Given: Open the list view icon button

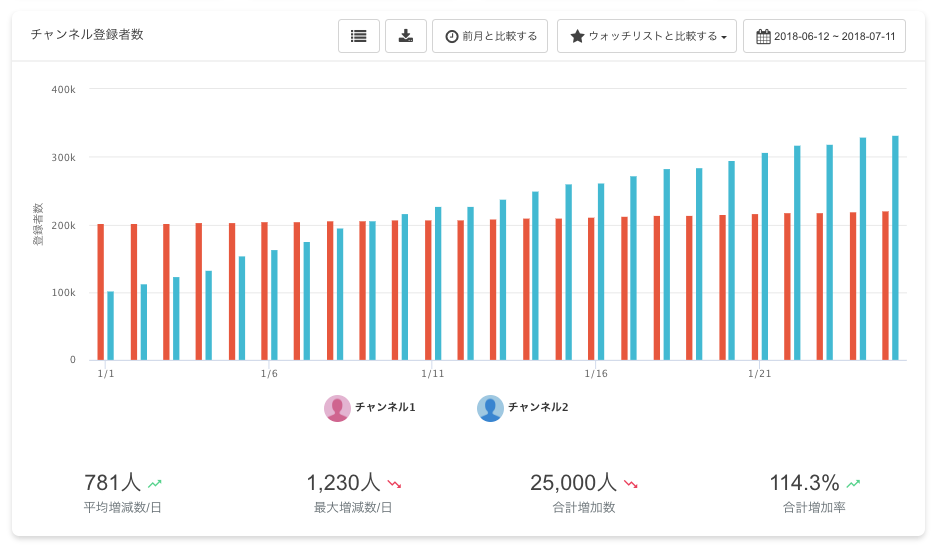Looking at the screenshot, I should (x=359, y=36).
